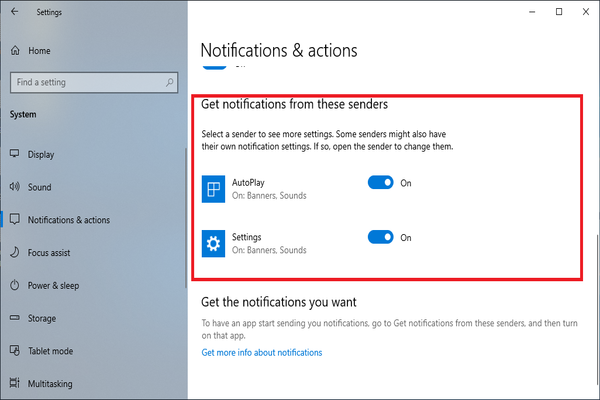Click the Sound speaker icon
The image size is (600, 400).
tap(15, 187)
